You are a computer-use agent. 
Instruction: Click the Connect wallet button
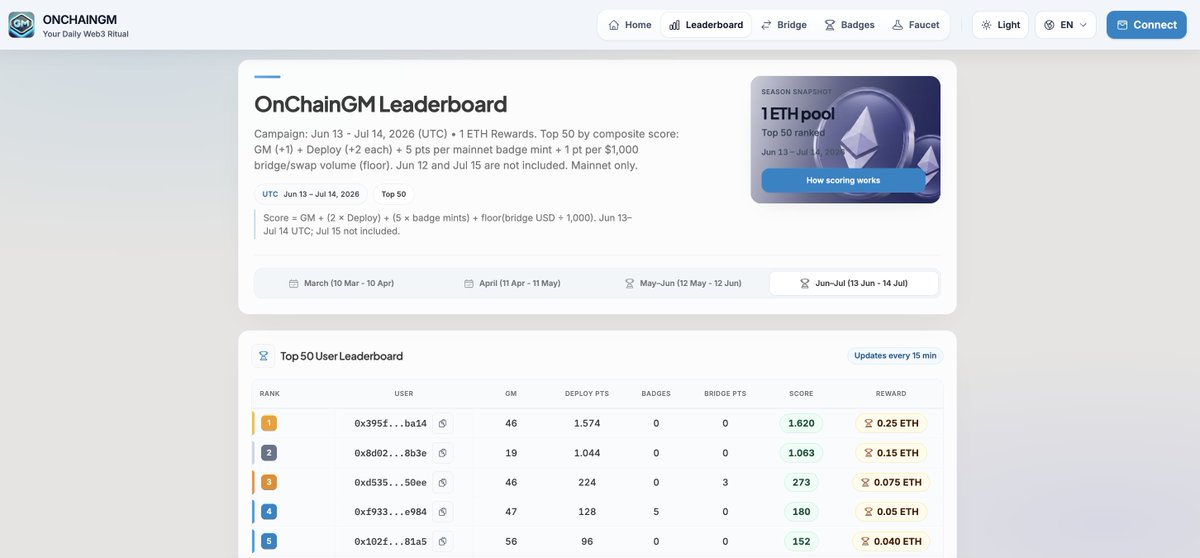[x=1146, y=25]
